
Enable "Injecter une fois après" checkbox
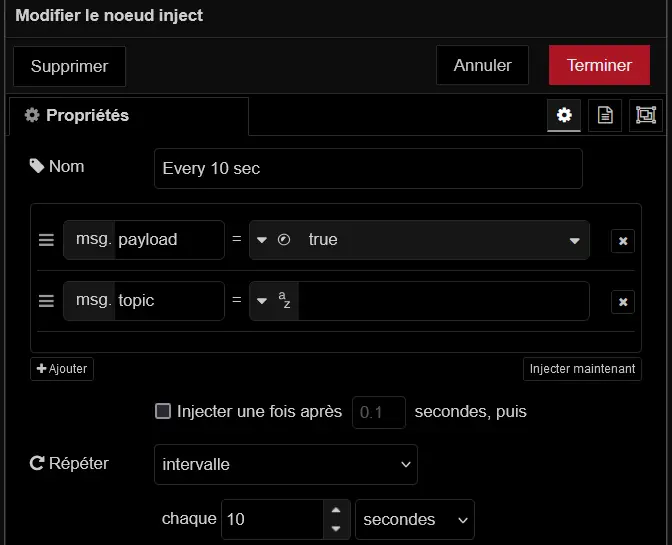[163, 411]
